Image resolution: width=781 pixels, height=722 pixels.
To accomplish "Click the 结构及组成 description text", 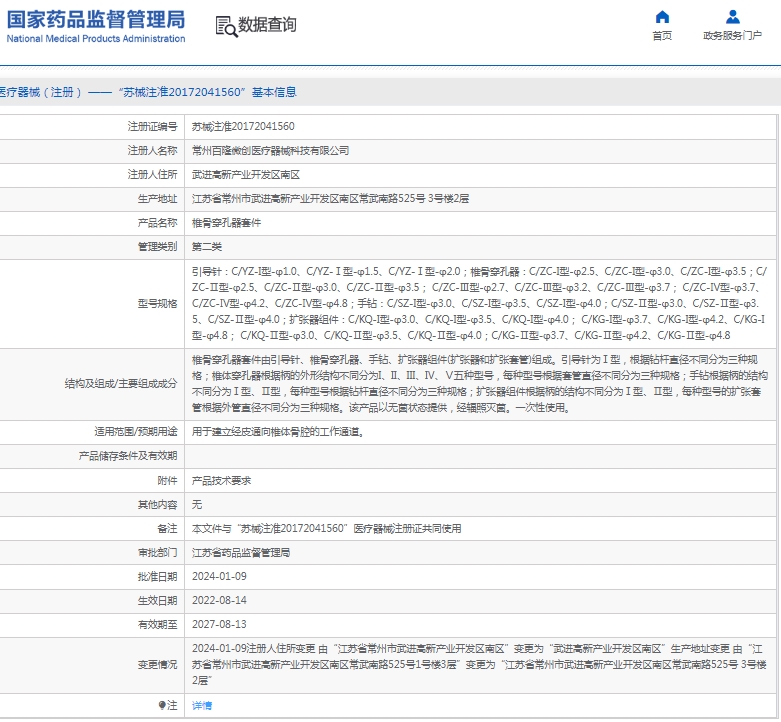I will coord(480,383).
